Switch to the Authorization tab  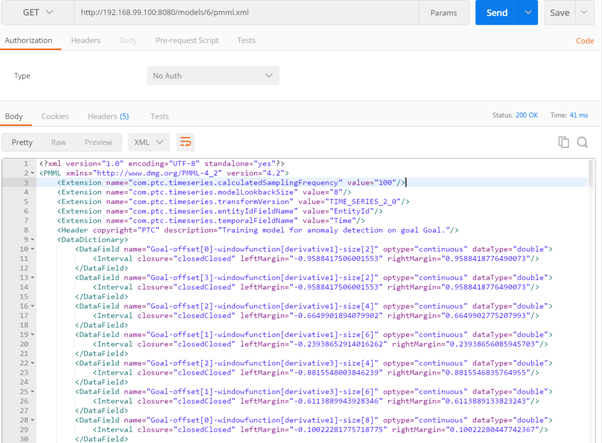(28, 40)
